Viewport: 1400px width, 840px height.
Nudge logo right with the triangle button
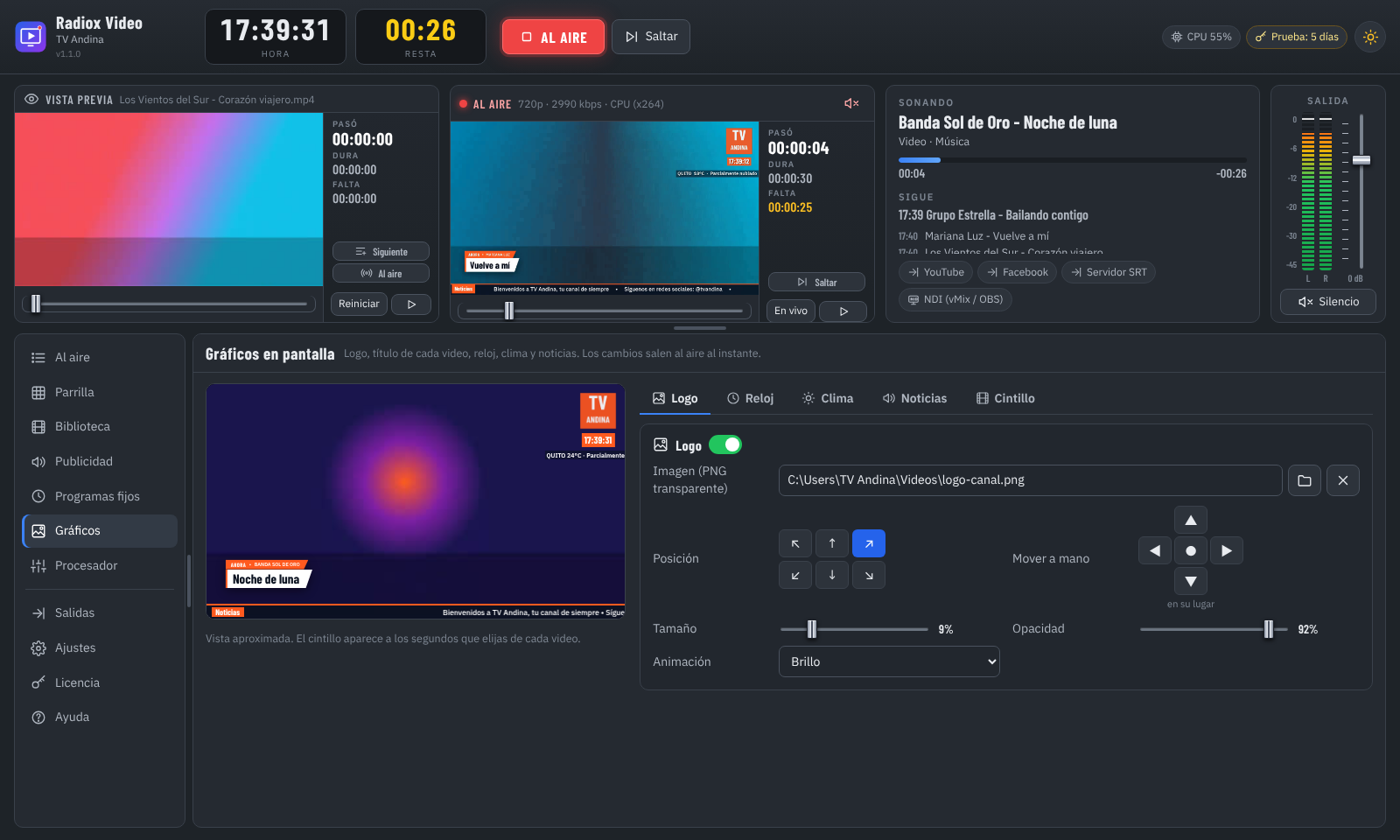[x=1227, y=550]
